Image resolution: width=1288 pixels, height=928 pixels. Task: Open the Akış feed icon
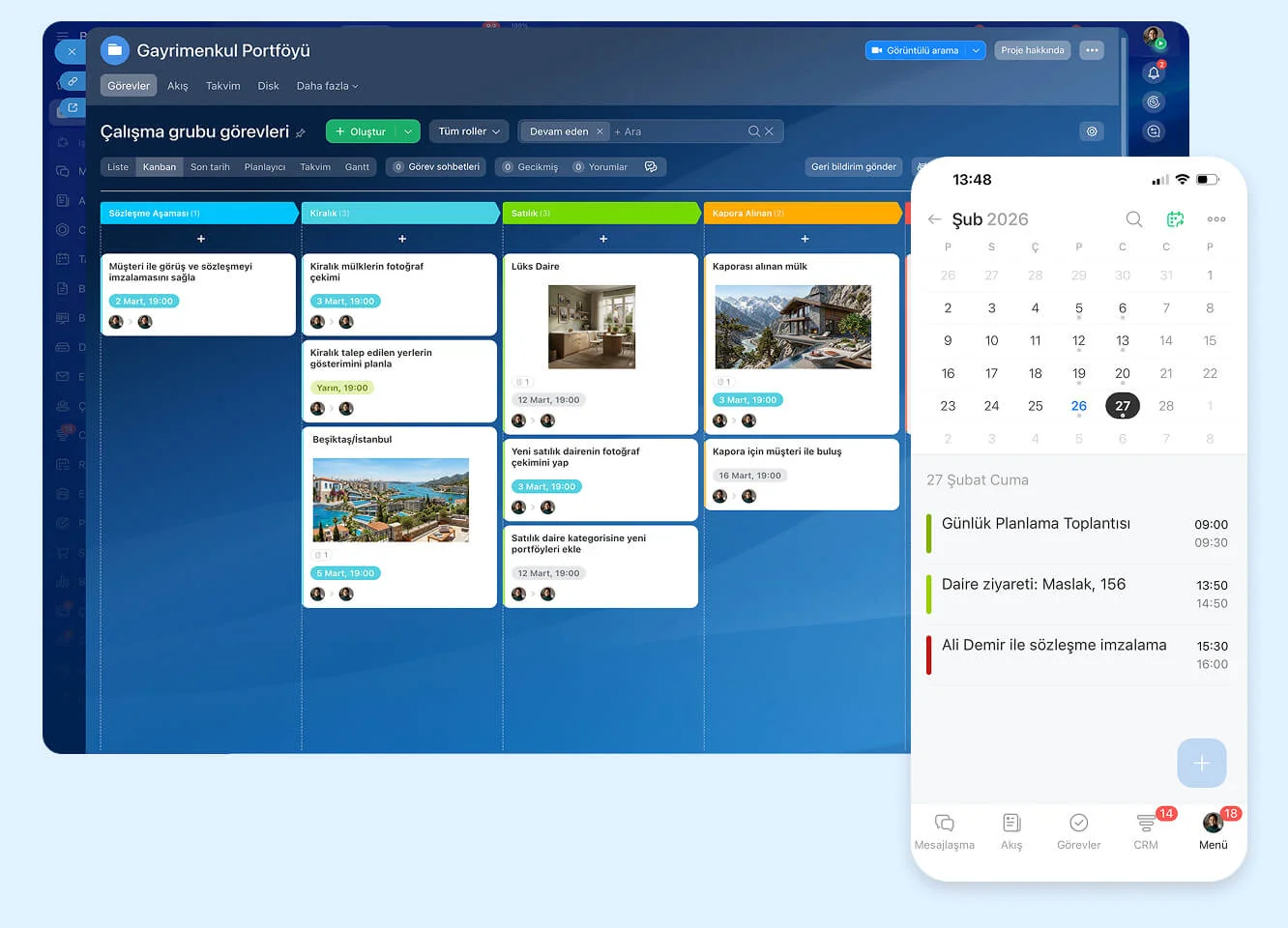pos(1011,831)
